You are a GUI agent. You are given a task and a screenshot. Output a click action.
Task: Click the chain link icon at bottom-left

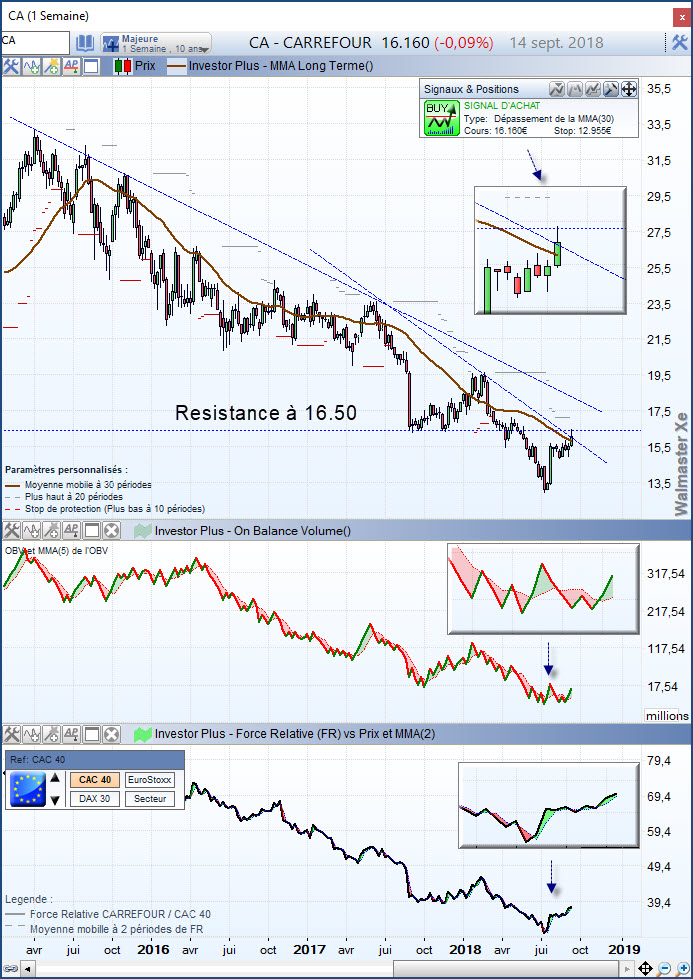tap(9, 968)
